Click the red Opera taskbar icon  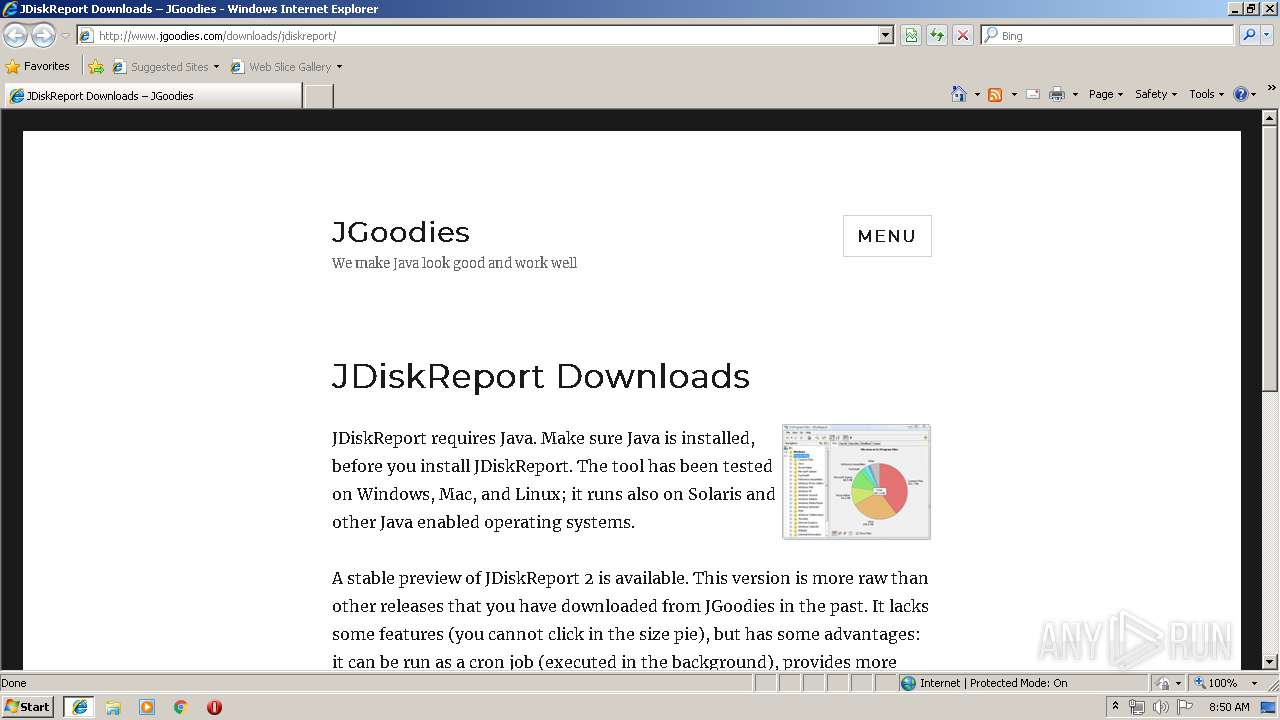pos(214,707)
